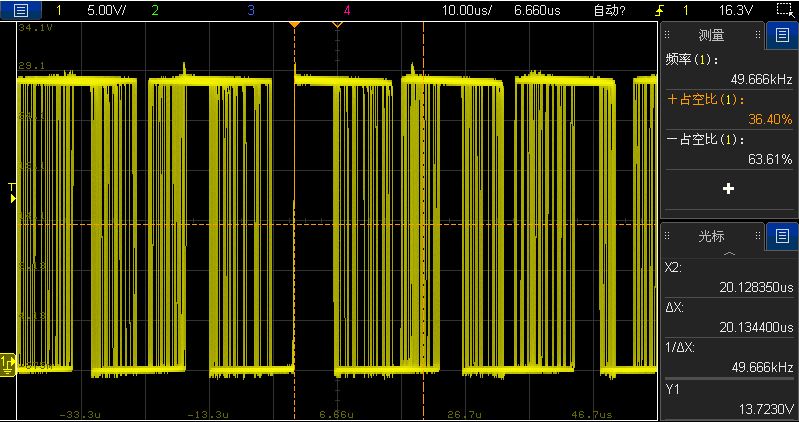Image resolution: width=799 pixels, height=422 pixels.
Task: Select the rising edge trigger type icon
Action: (x=660, y=10)
